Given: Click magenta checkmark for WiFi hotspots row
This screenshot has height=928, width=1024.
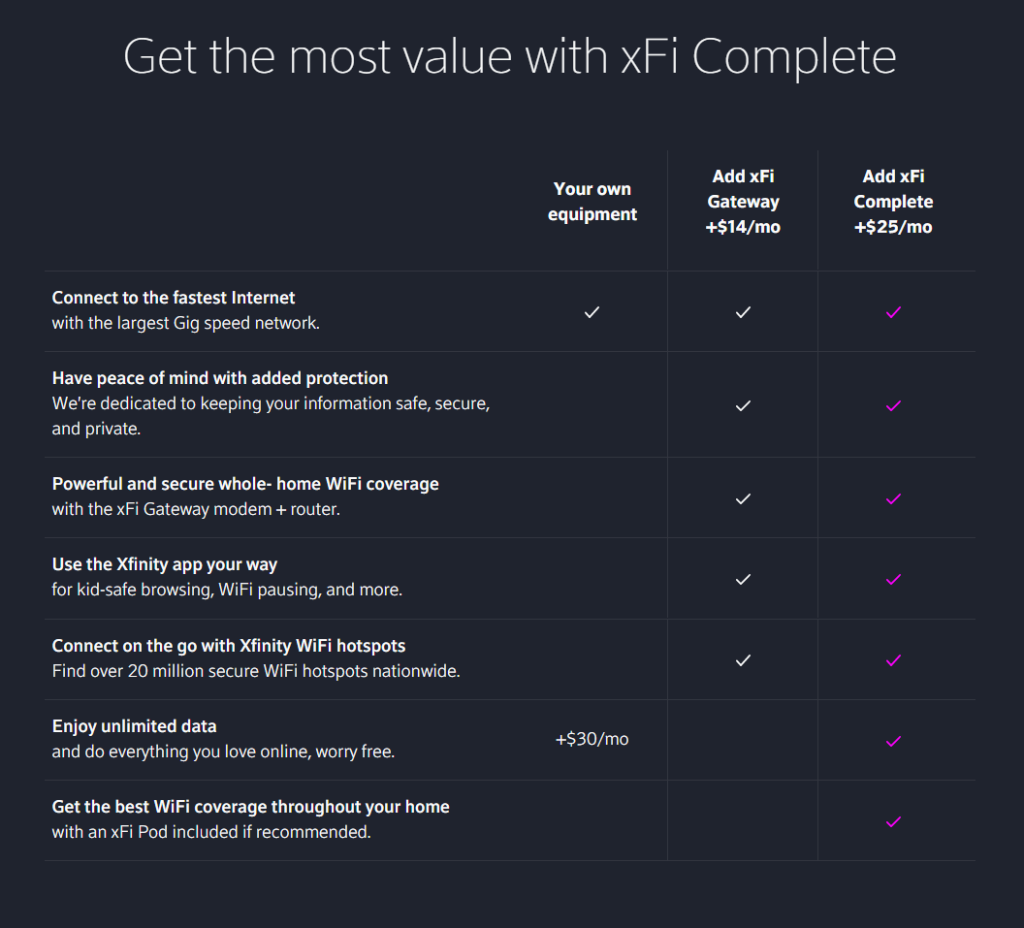Looking at the screenshot, I should (x=893, y=660).
